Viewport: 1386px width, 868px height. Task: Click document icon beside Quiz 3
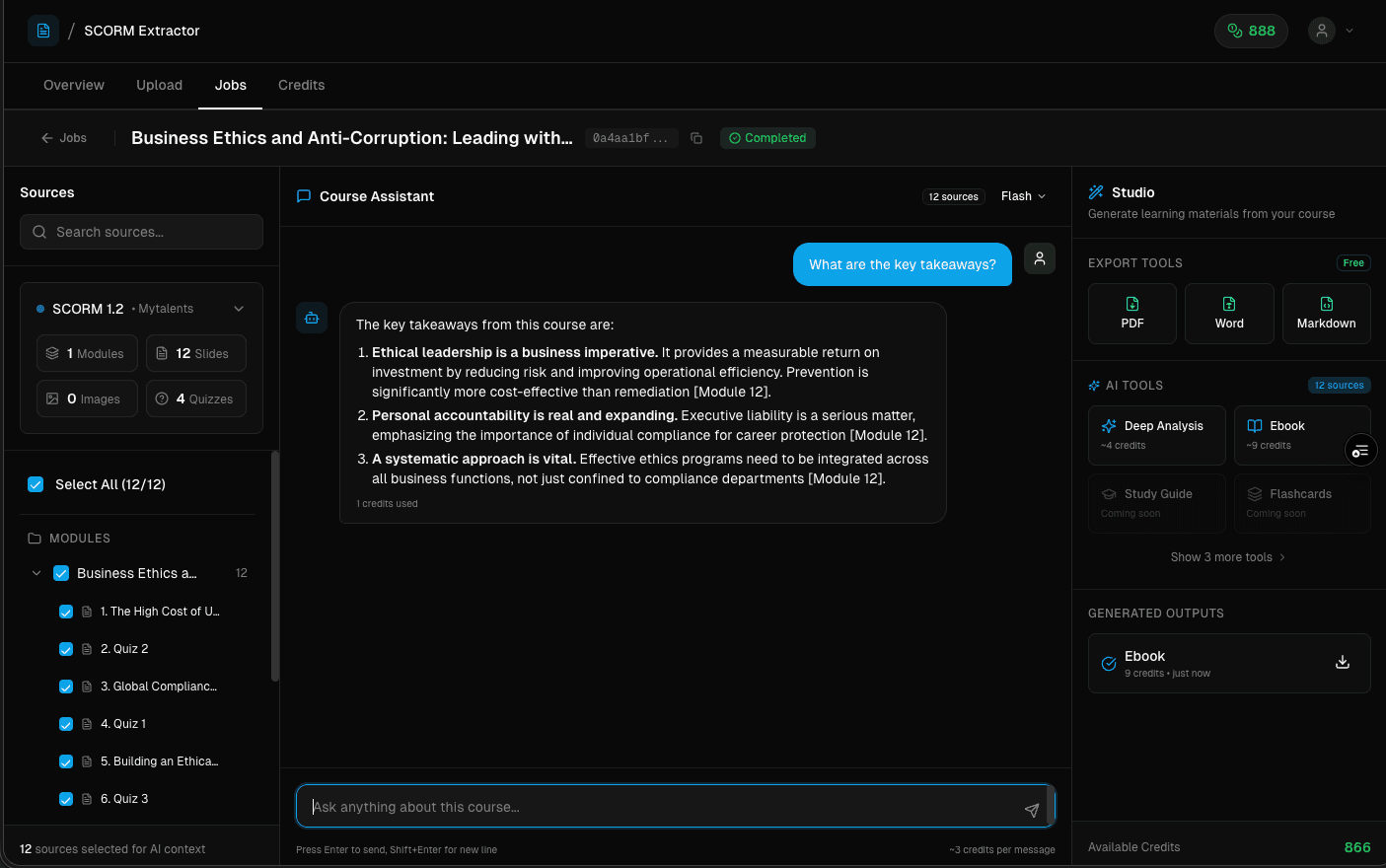click(x=87, y=799)
